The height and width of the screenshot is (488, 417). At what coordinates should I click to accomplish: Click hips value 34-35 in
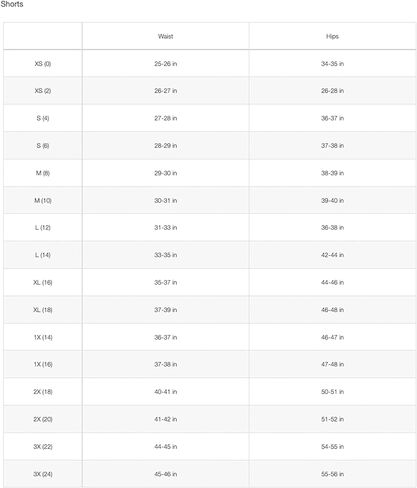point(332,64)
